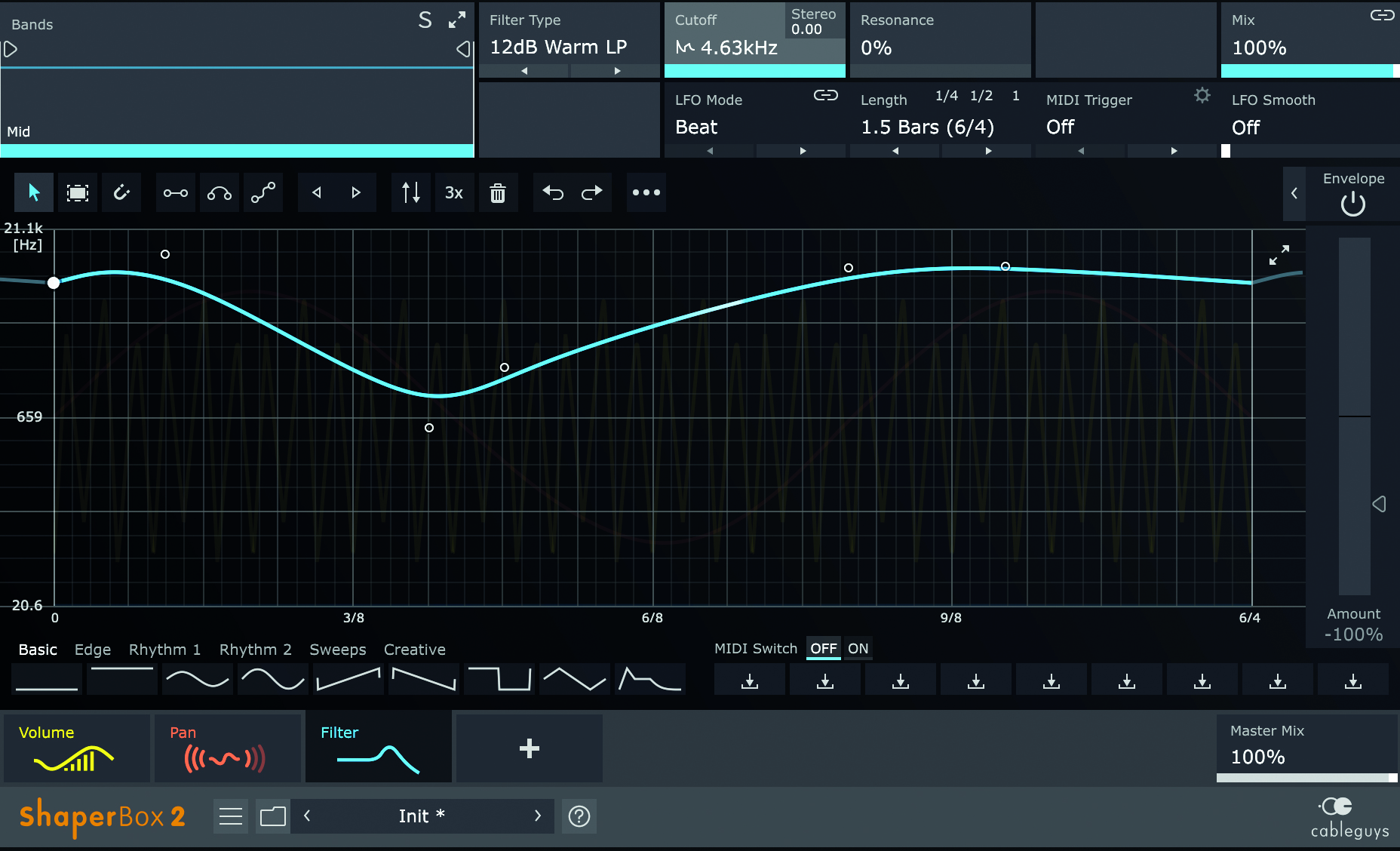The height and width of the screenshot is (851, 1400).
Task: Toggle the Envelope power button
Action: click(1353, 204)
